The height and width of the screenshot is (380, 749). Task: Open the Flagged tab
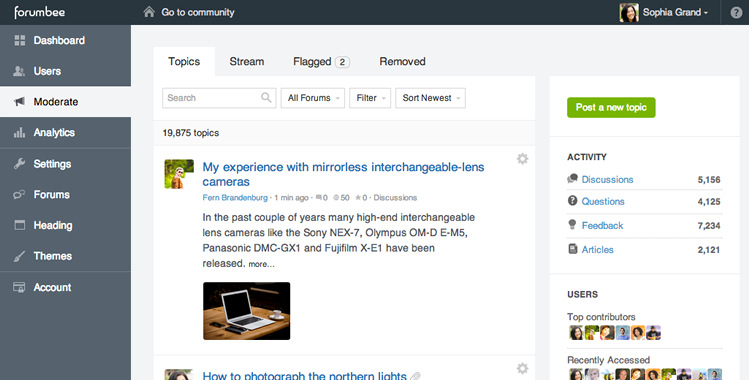point(321,62)
